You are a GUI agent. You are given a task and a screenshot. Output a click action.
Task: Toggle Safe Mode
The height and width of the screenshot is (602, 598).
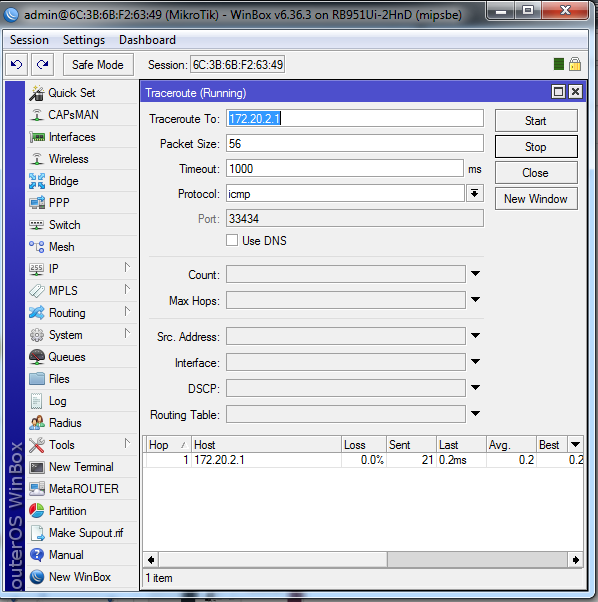(x=98, y=64)
